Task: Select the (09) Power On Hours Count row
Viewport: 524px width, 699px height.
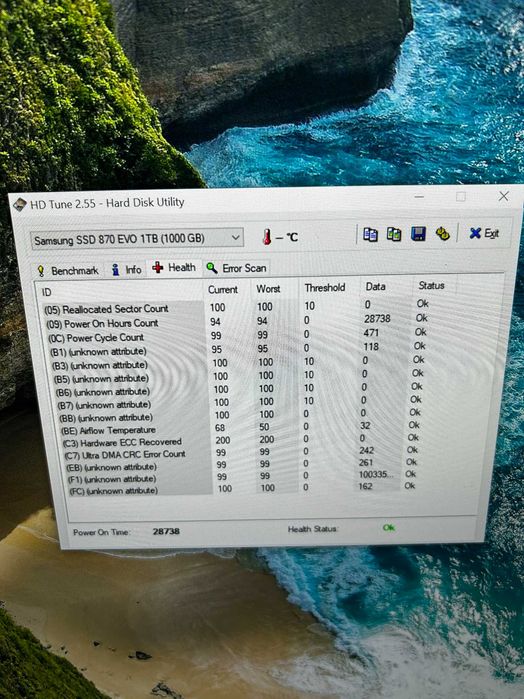Action: click(x=236, y=321)
